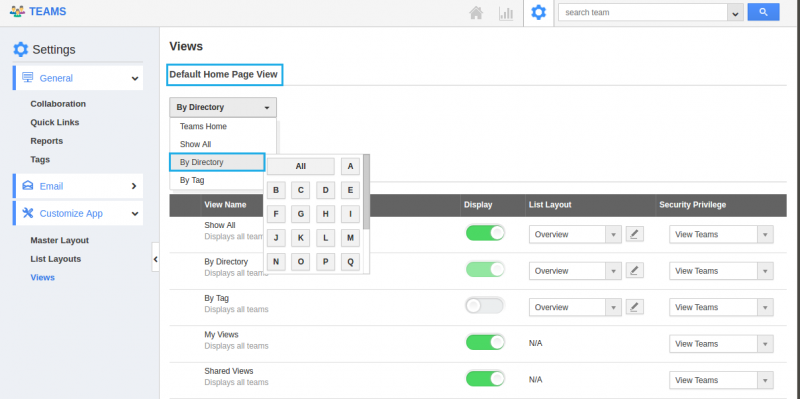The height and width of the screenshot is (399, 800).
Task: Open Master Layout settings
Action: point(60,240)
